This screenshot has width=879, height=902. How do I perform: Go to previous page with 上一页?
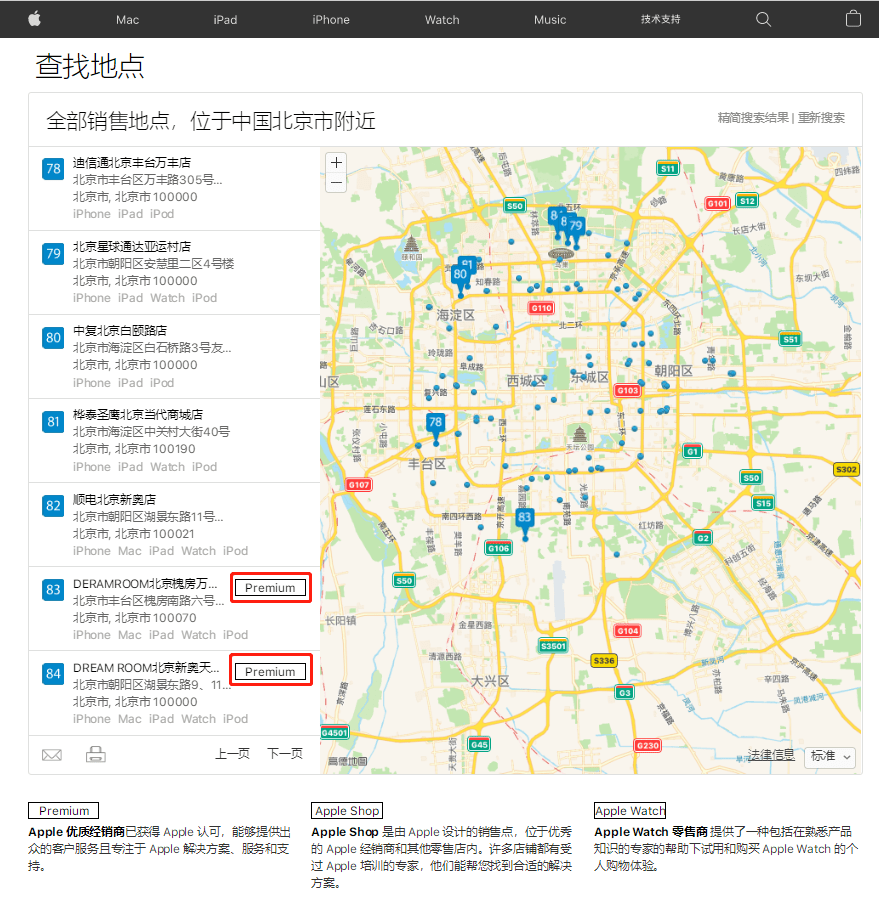(x=232, y=754)
